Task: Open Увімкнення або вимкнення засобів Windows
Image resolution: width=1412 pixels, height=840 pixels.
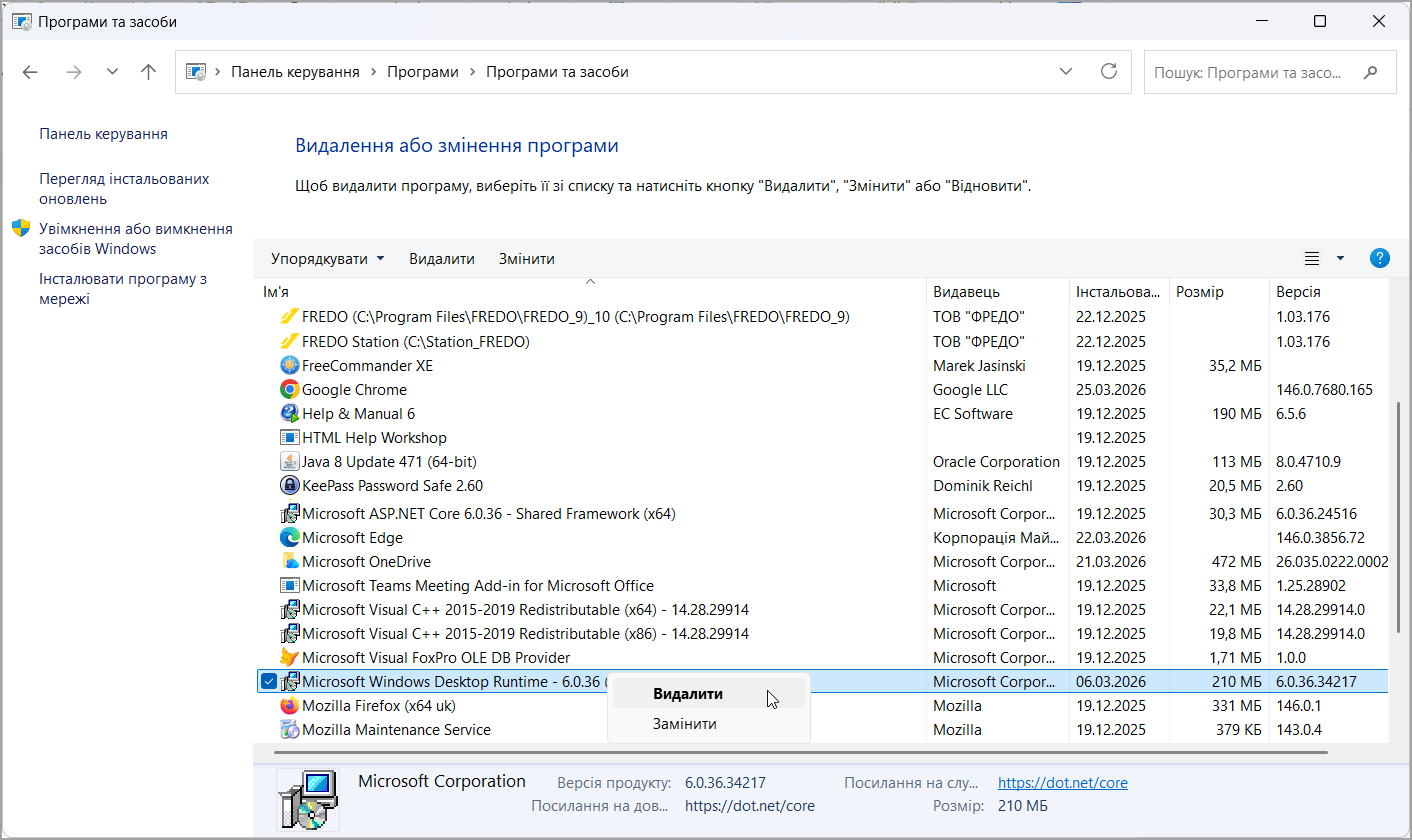Action: pos(136,239)
